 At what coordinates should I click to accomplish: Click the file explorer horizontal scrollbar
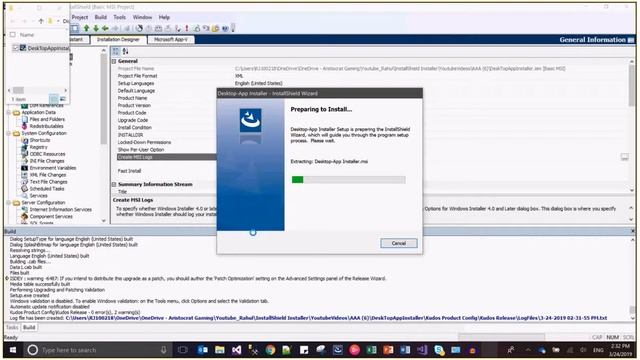click(38, 90)
